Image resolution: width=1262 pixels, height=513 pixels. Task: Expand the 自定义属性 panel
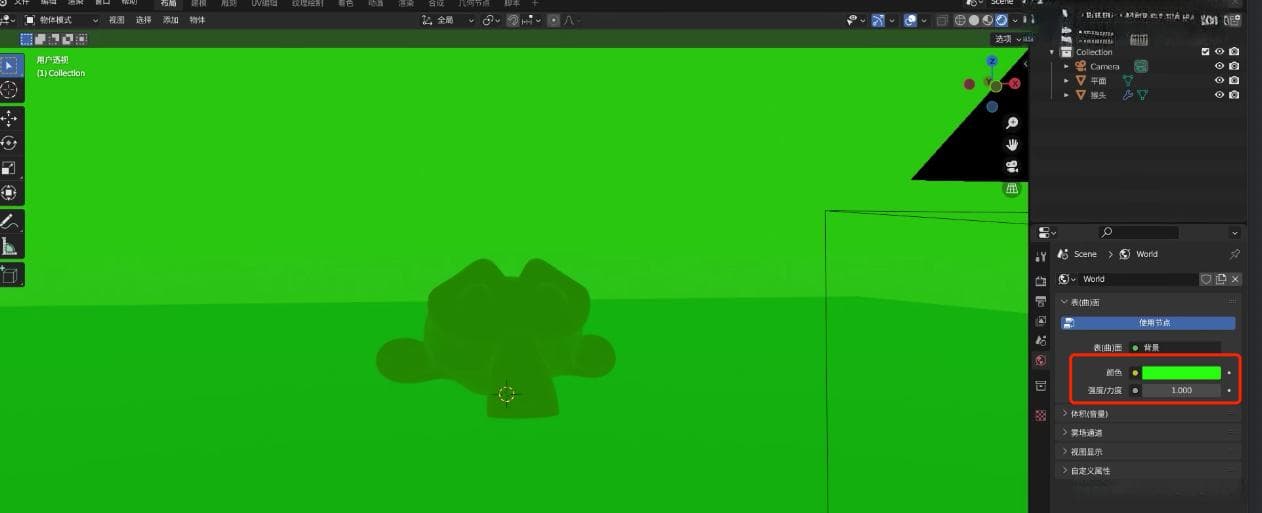(x=1148, y=470)
